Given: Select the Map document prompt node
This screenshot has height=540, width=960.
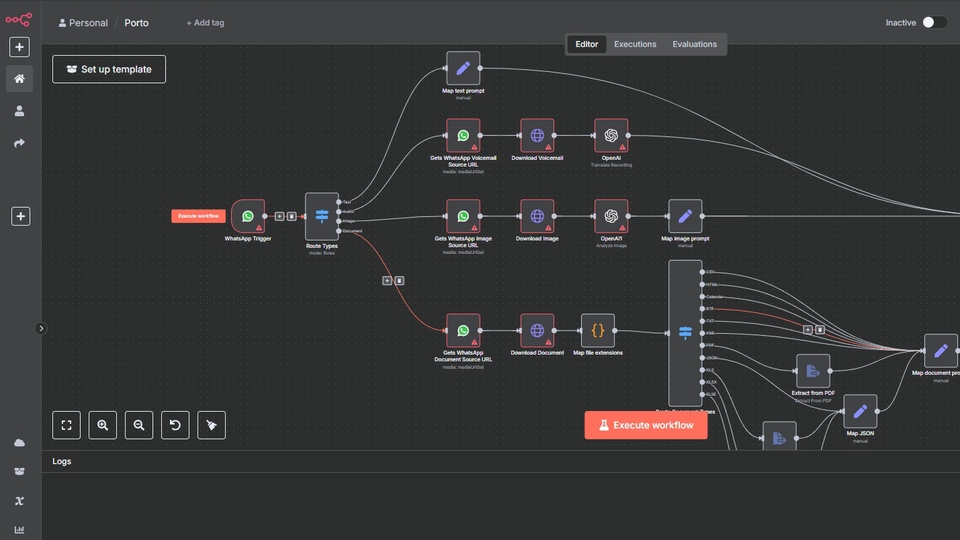Looking at the screenshot, I should (941, 351).
